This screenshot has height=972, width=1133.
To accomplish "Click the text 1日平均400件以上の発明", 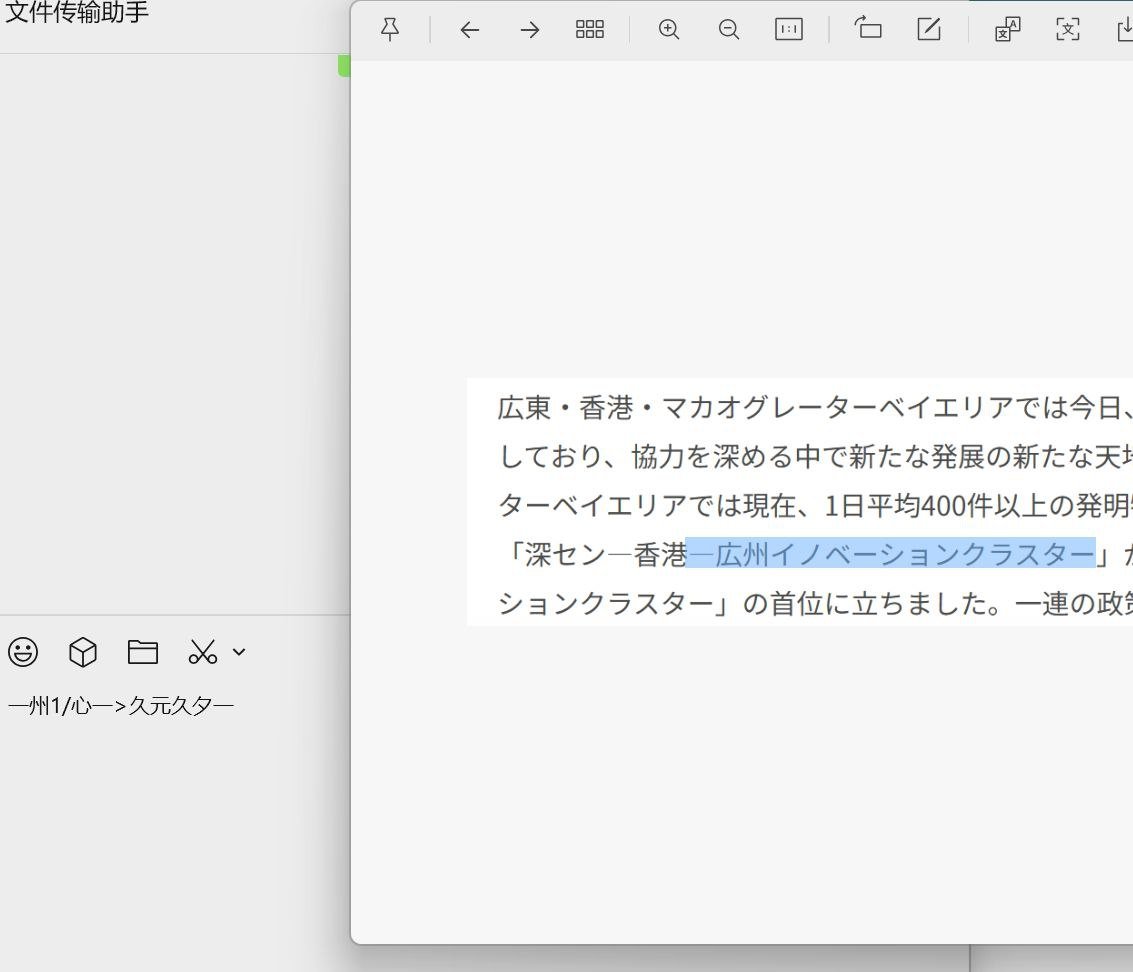I will click(x=977, y=505).
